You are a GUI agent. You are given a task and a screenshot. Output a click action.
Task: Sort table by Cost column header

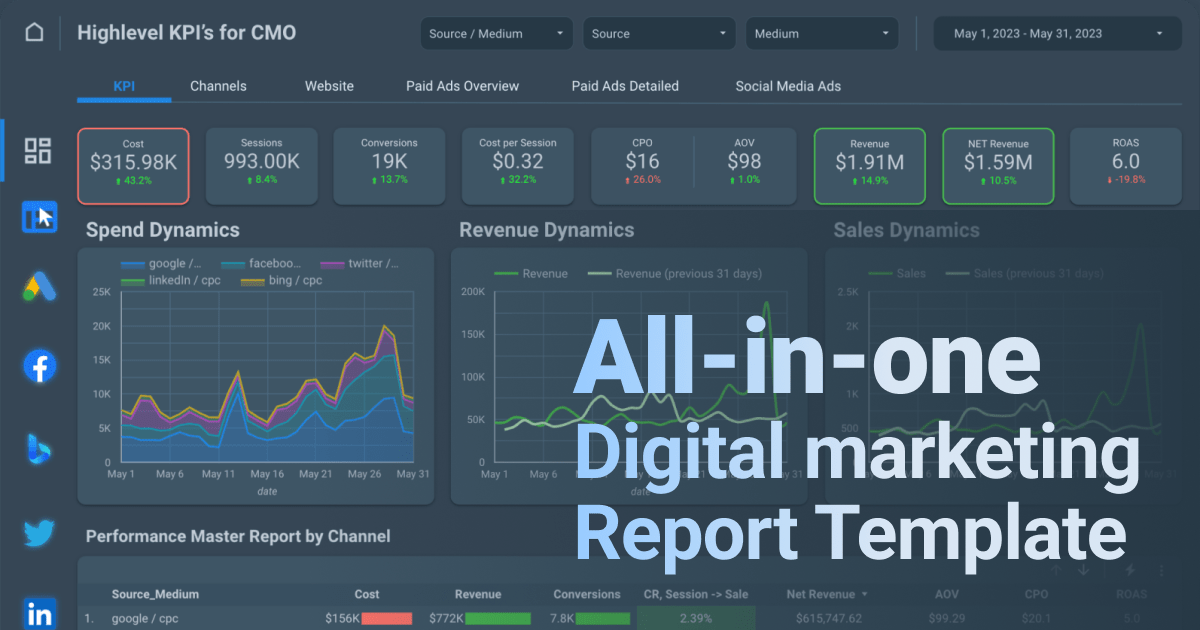coord(367,594)
